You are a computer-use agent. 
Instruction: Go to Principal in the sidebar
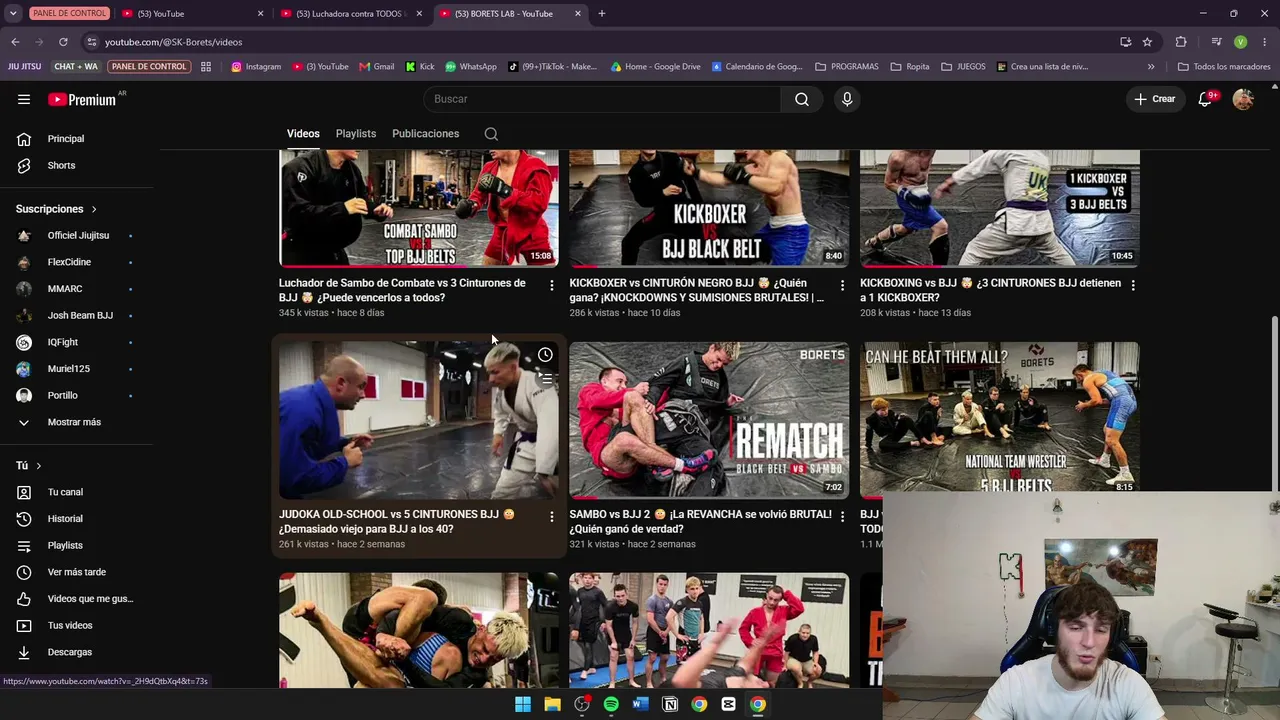(66, 139)
